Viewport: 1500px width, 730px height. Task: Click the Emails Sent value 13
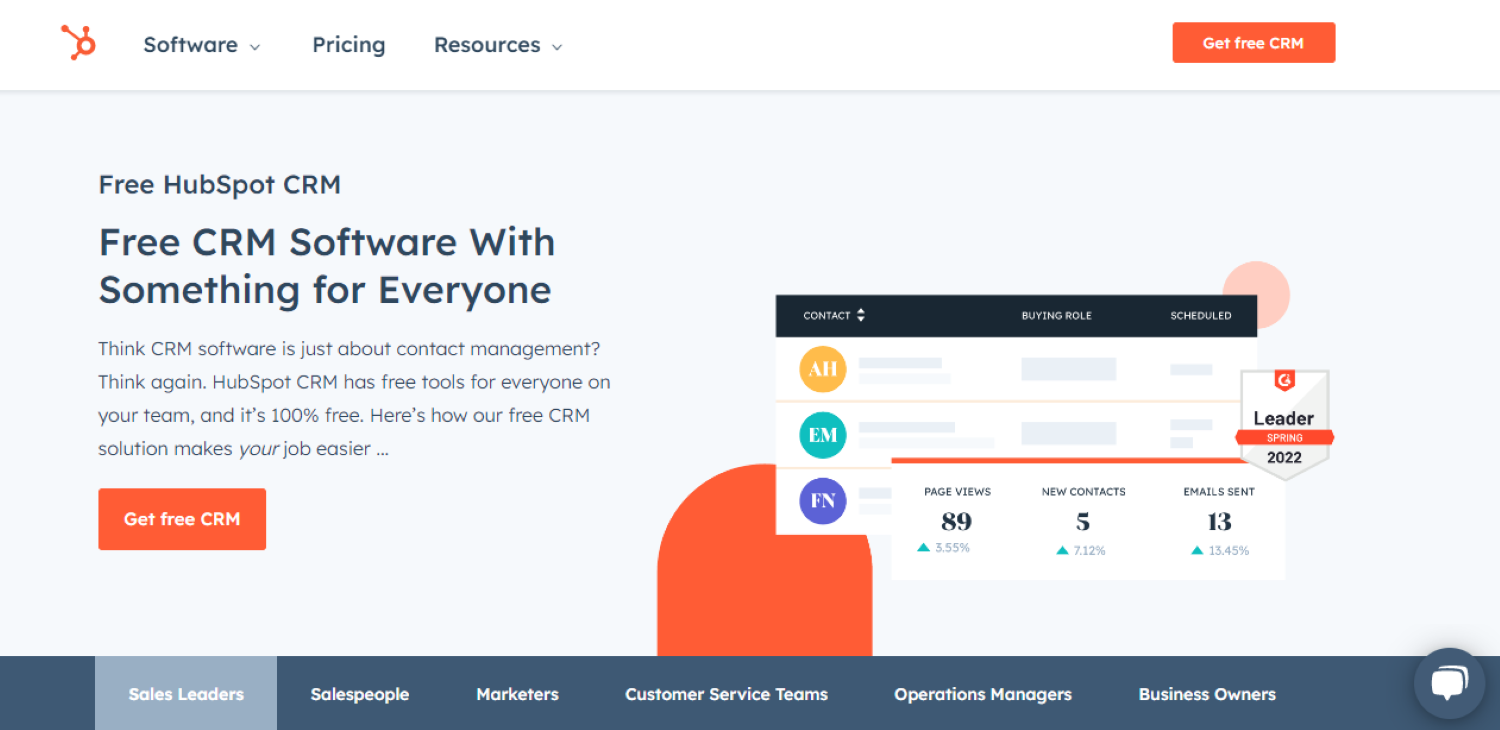pyautogui.click(x=1219, y=521)
